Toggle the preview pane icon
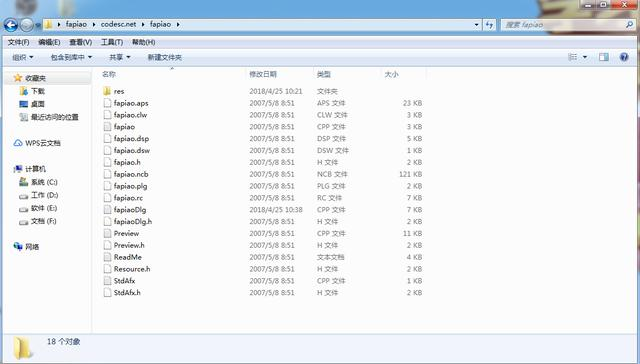The width and height of the screenshot is (640, 364). tap(604, 57)
